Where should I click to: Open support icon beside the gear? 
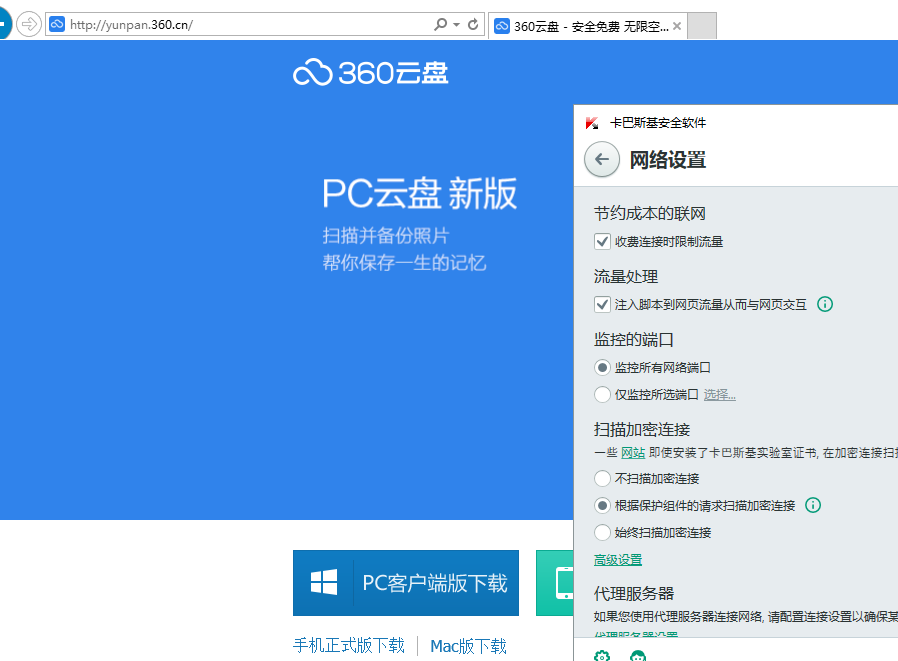tap(637, 655)
